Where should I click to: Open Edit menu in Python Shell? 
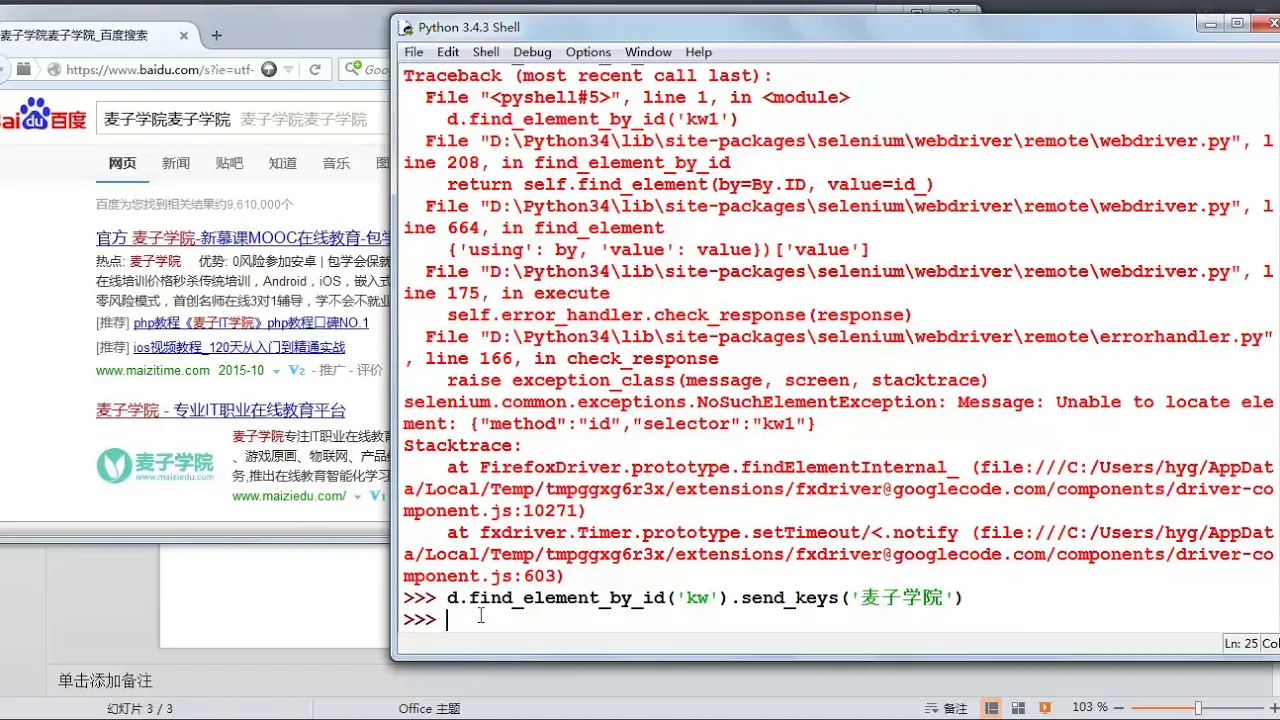[448, 52]
